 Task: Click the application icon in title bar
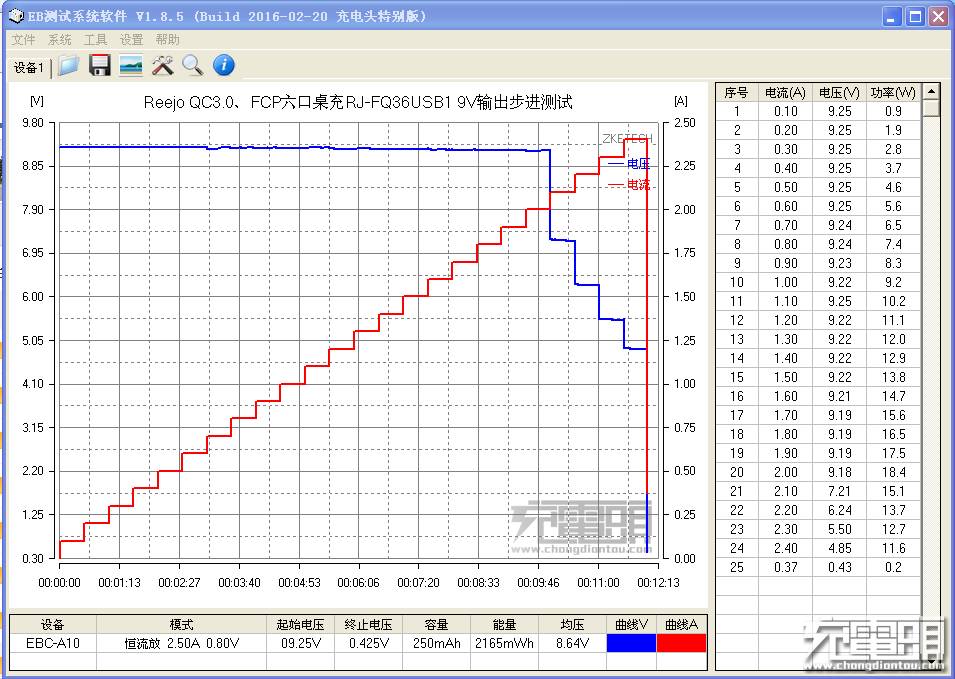(x=16, y=16)
